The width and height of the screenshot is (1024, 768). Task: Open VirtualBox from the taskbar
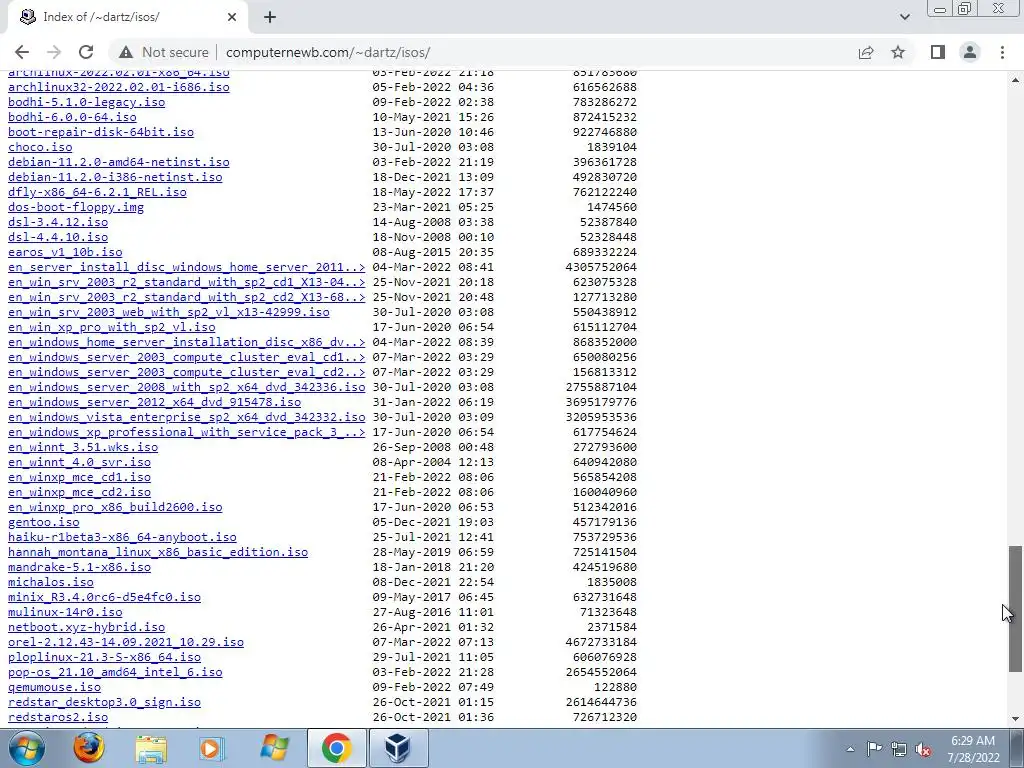click(398, 748)
